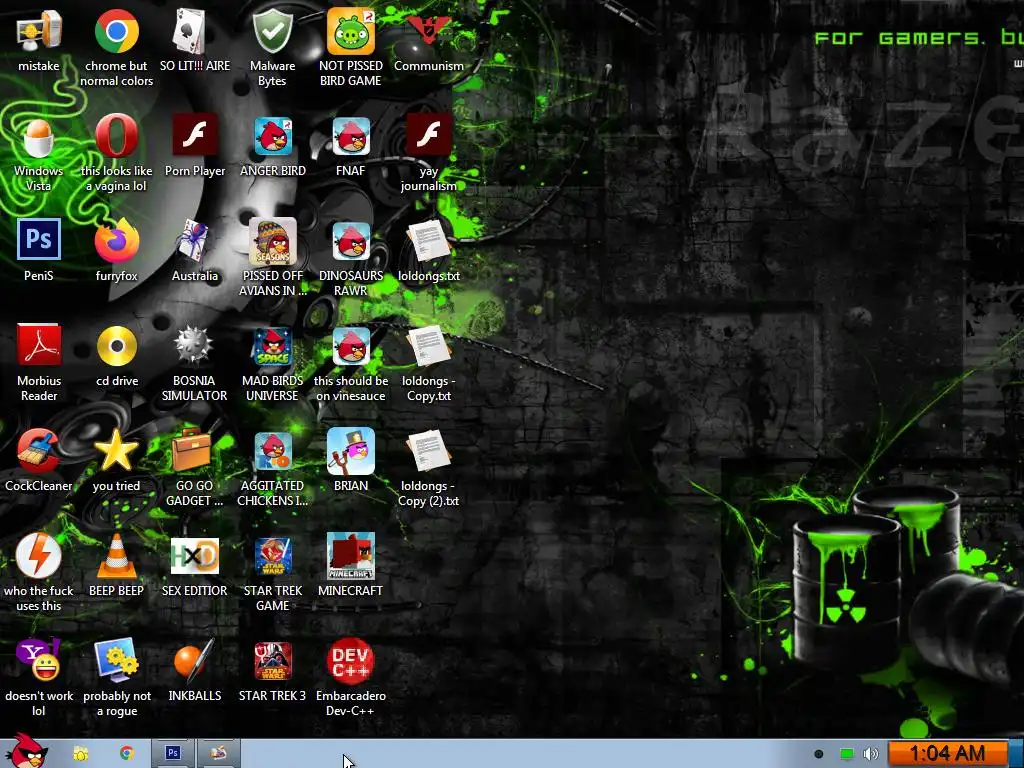Click the 'AGGITATED CHICKENS I...' Rio icon
Image resolution: width=1024 pixels, height=768 pixels.
(x=272, y=451)
